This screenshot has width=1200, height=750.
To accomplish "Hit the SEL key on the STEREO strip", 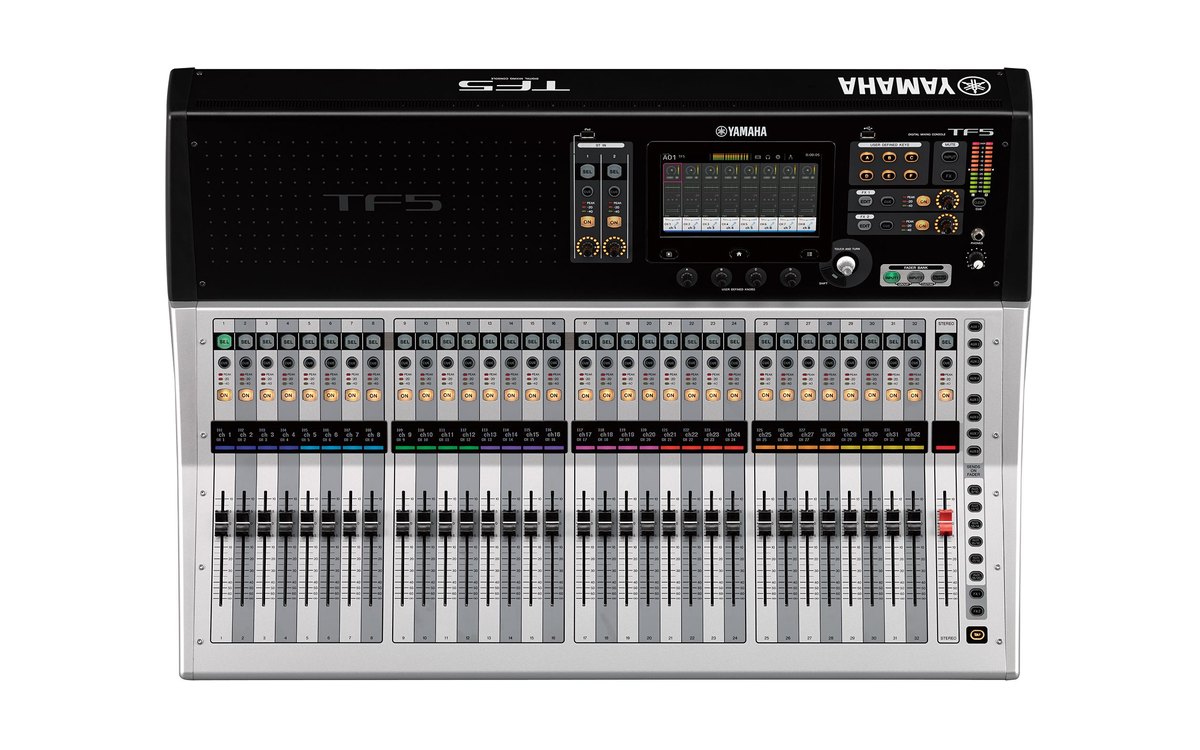I will click(x=946, y=342).
